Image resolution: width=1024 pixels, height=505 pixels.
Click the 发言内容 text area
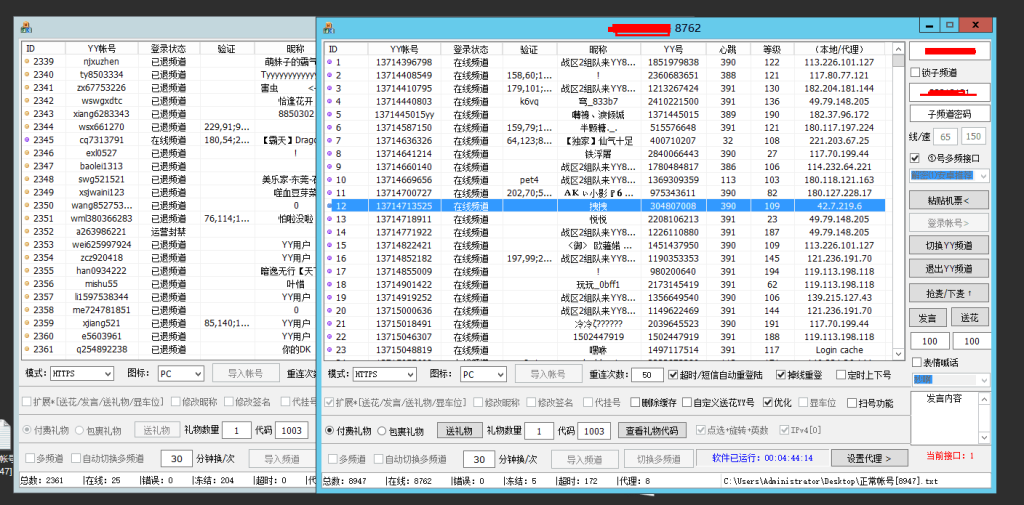point(944,416)
